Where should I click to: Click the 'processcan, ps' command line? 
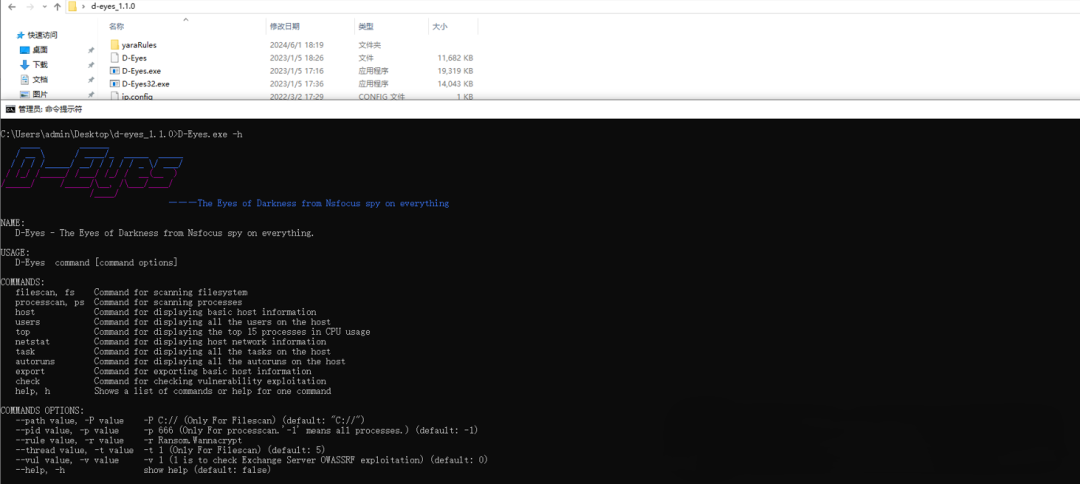coord(128,302)
